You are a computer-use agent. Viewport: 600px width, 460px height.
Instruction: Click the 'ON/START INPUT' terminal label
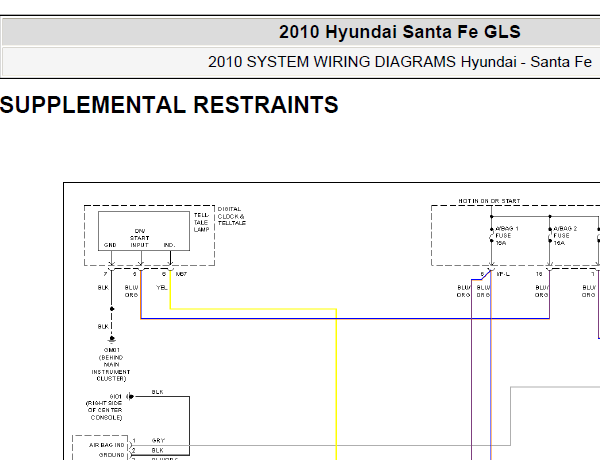[x=139, y=238]
